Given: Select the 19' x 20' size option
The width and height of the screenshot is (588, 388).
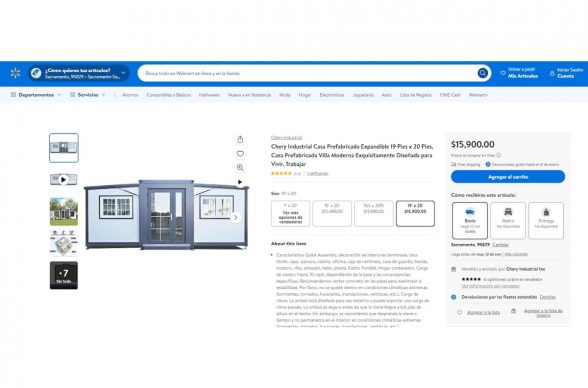Looking at the screenshot, I should [x=415, y=213].
